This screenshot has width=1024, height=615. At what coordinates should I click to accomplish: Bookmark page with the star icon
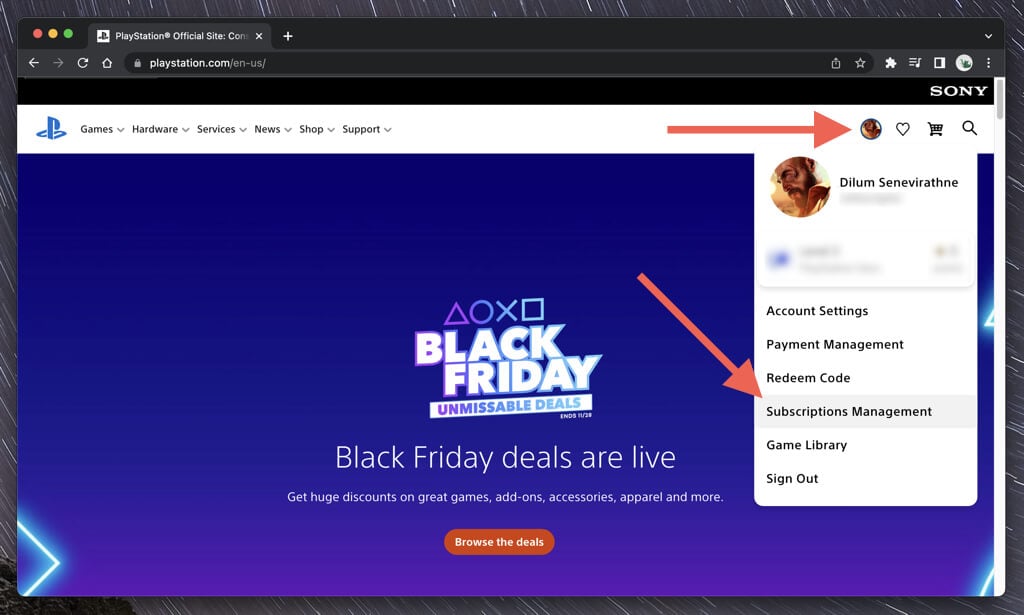tap(860, 63)
